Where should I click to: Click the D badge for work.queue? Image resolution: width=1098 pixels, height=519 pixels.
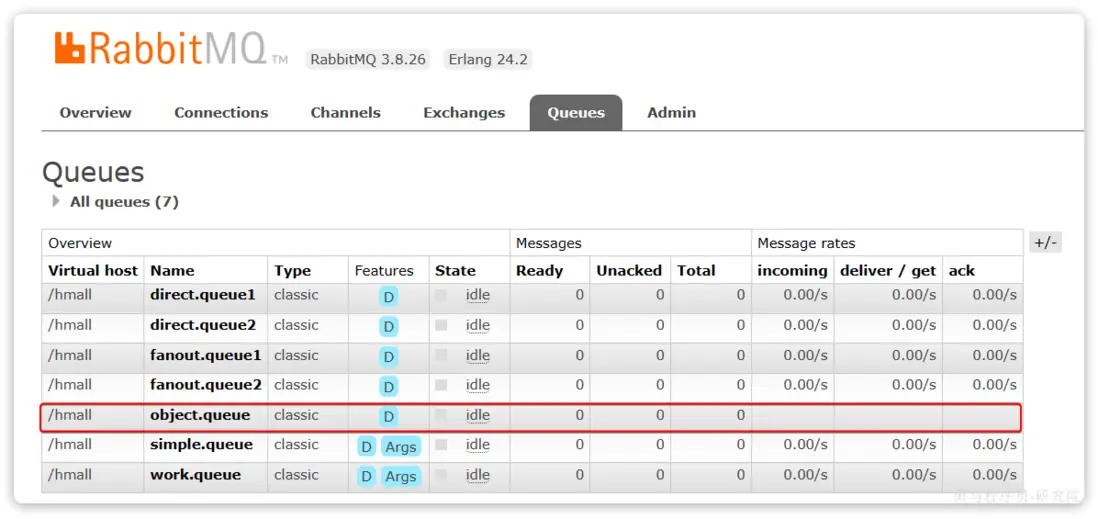(366, 477)
